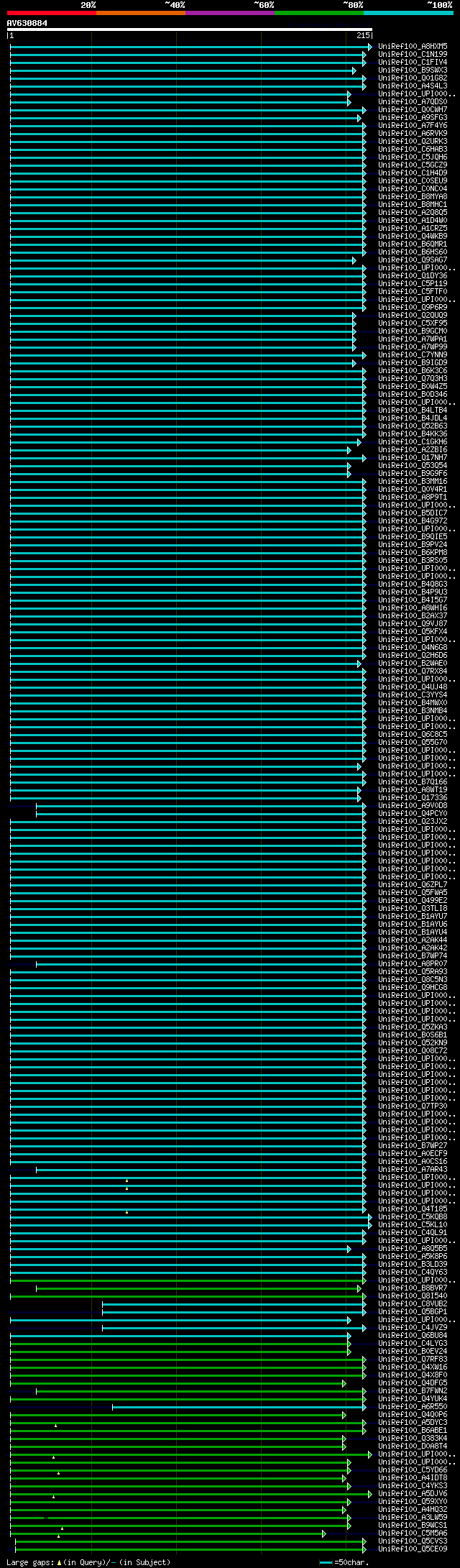
Task: Click UniRef100_B1AYU7 label
Action: tap(413, 916)
